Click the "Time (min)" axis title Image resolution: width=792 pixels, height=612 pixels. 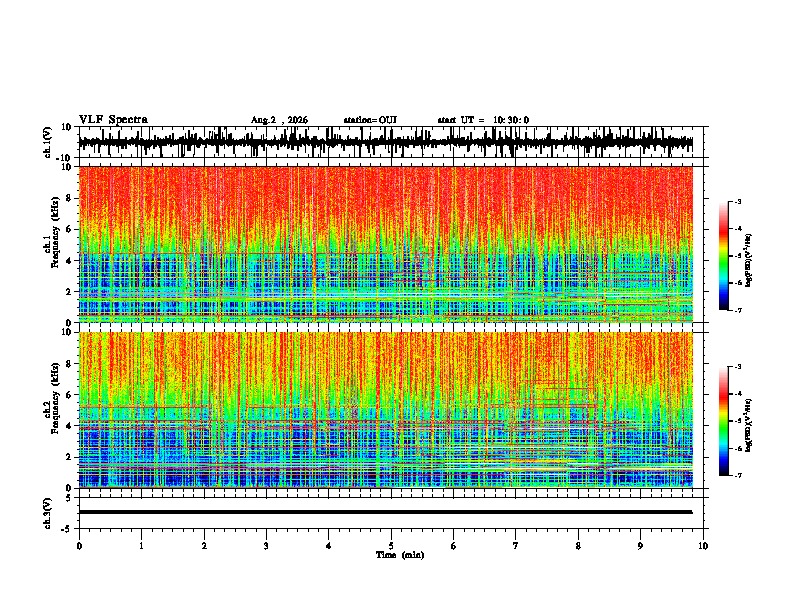click(400, 555)
